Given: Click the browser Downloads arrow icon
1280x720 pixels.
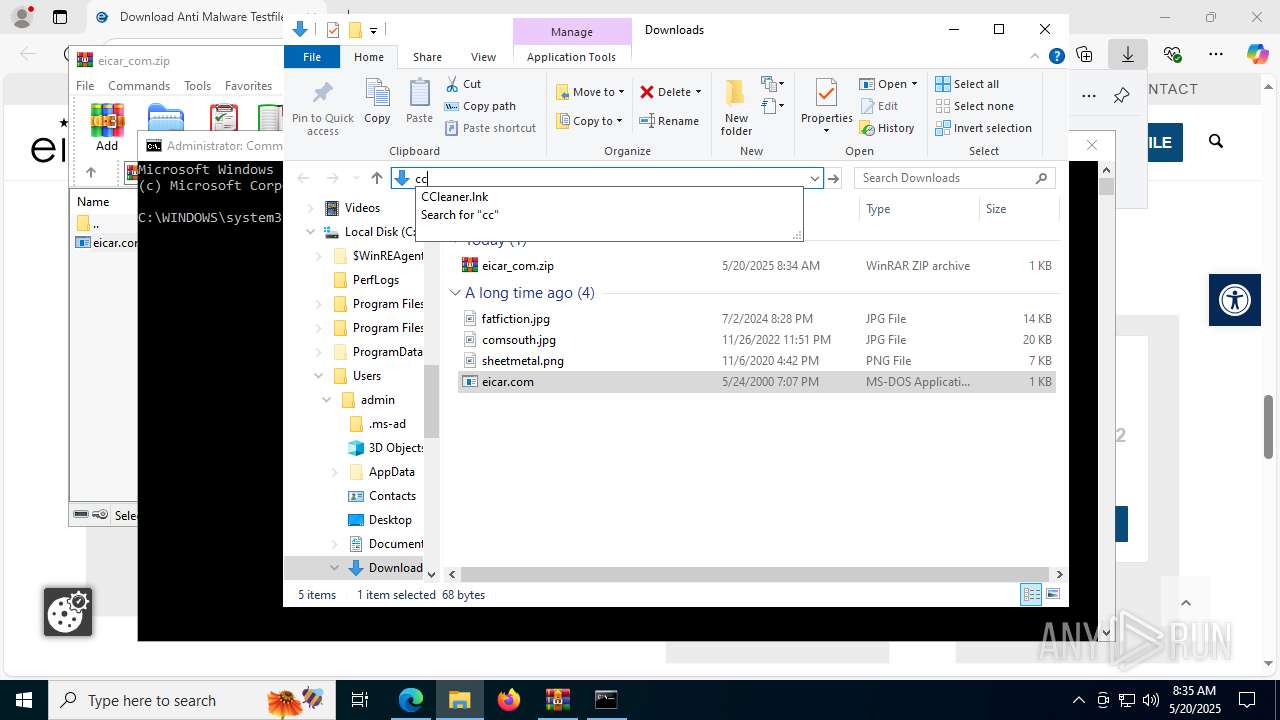Looking at the screenshot, I should (x=1128, y=55).
